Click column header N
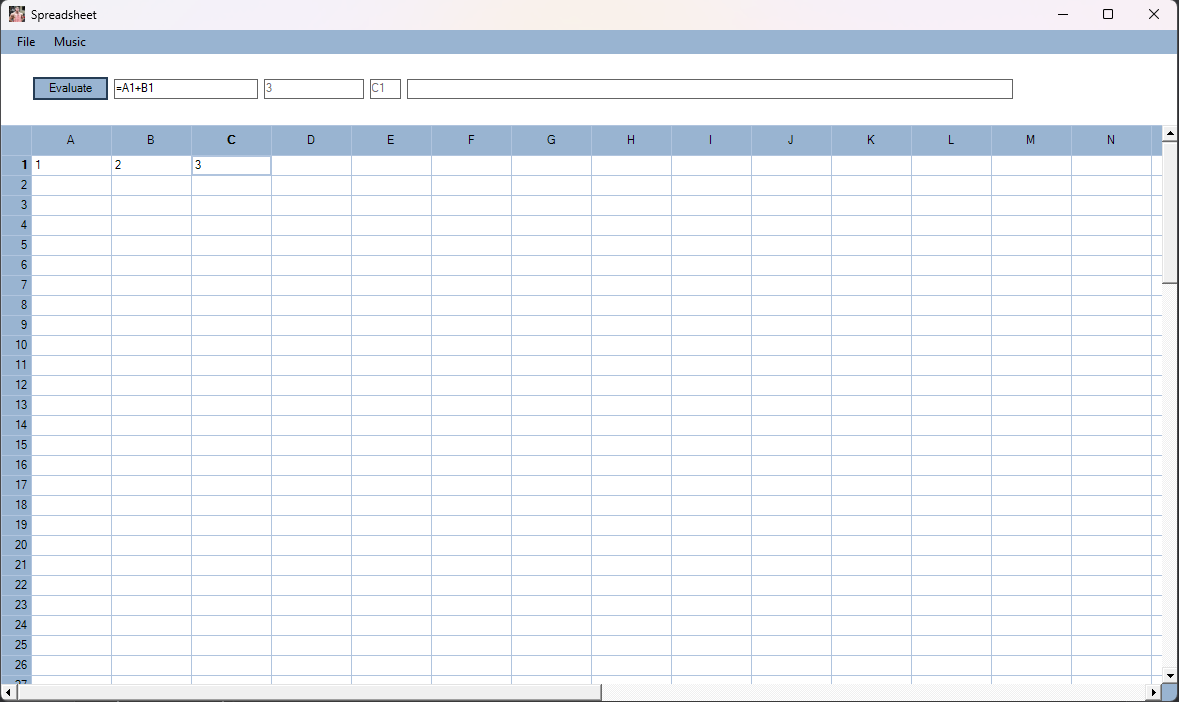The height and width of the screenshot is (702, 1179). pos(1111,140)
